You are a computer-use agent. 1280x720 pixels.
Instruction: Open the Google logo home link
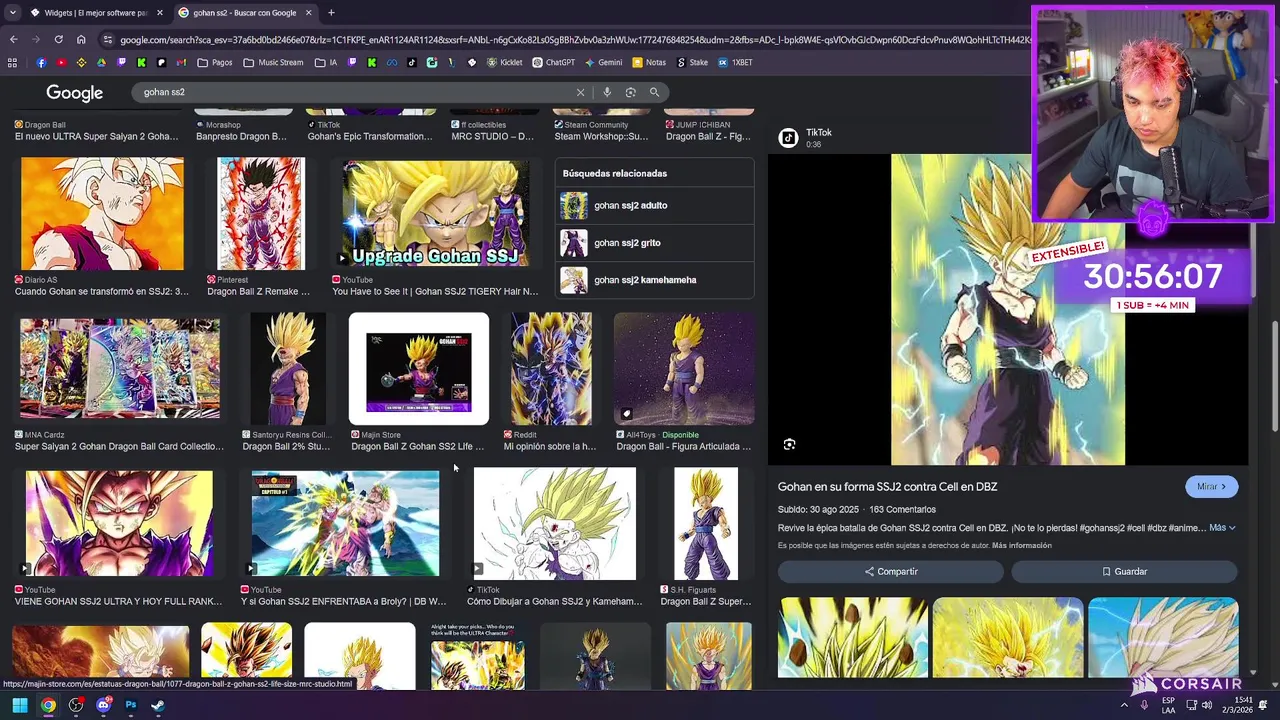tap(74, 93)
